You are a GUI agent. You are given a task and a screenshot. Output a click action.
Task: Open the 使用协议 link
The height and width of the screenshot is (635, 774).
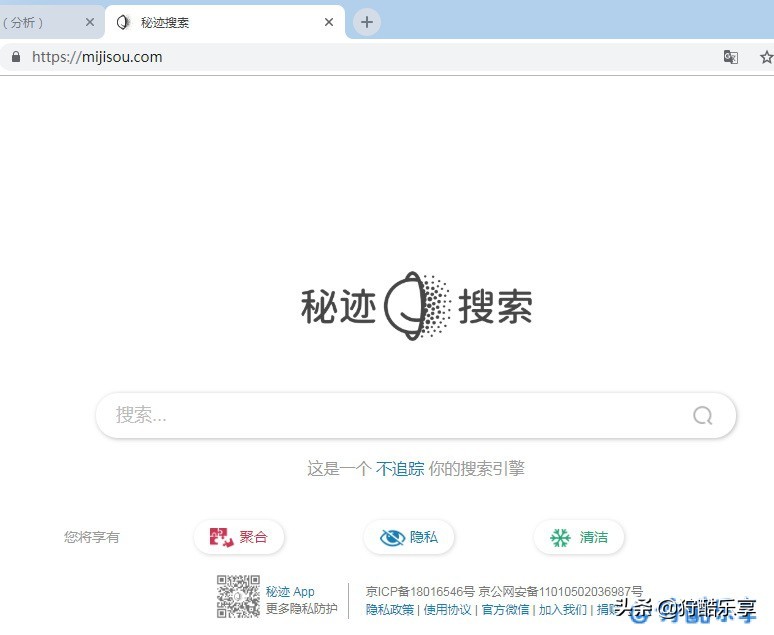click(x=447, y=609)
